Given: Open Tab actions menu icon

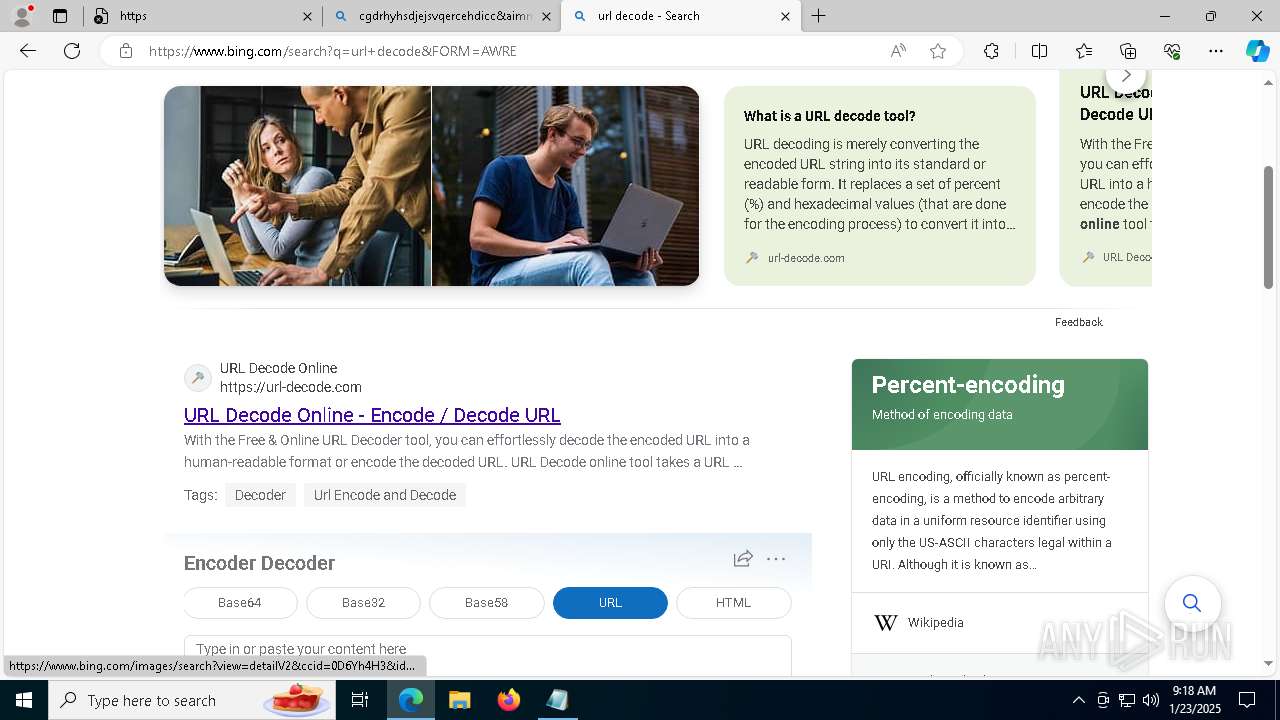Looking at the screenshot, I should [x=60, y=16].
